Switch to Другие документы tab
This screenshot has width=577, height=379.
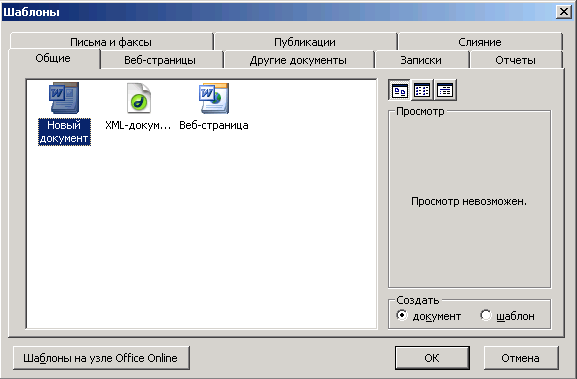click(298, 60)
